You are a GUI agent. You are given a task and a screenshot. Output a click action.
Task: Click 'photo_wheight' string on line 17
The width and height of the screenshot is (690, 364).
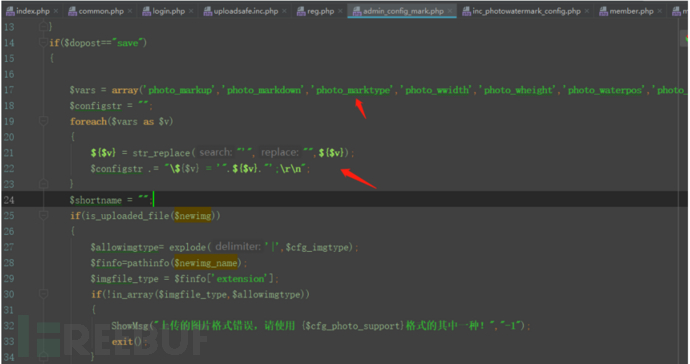coord(518,90)
